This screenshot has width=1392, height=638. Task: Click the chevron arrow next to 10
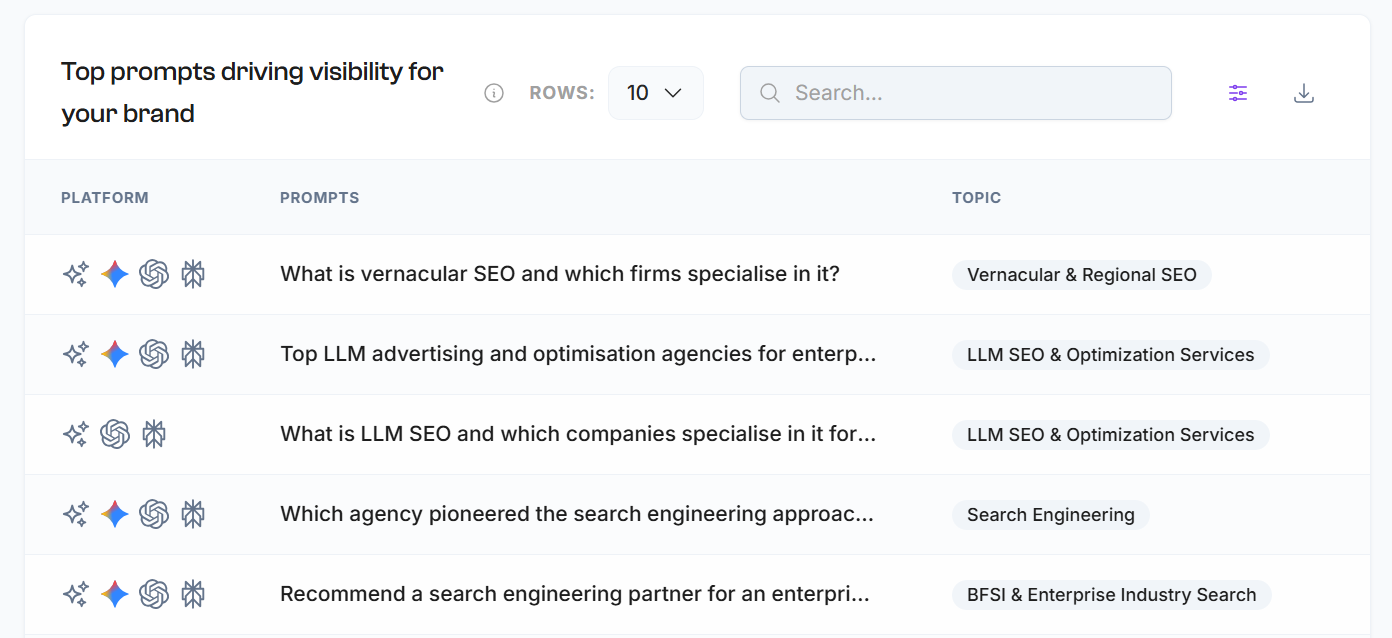tap(673, 93)
